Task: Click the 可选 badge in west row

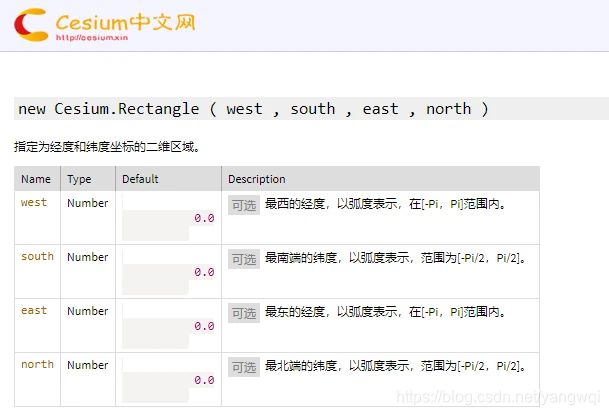Action: pyautogui.click(x=244, y=205)
